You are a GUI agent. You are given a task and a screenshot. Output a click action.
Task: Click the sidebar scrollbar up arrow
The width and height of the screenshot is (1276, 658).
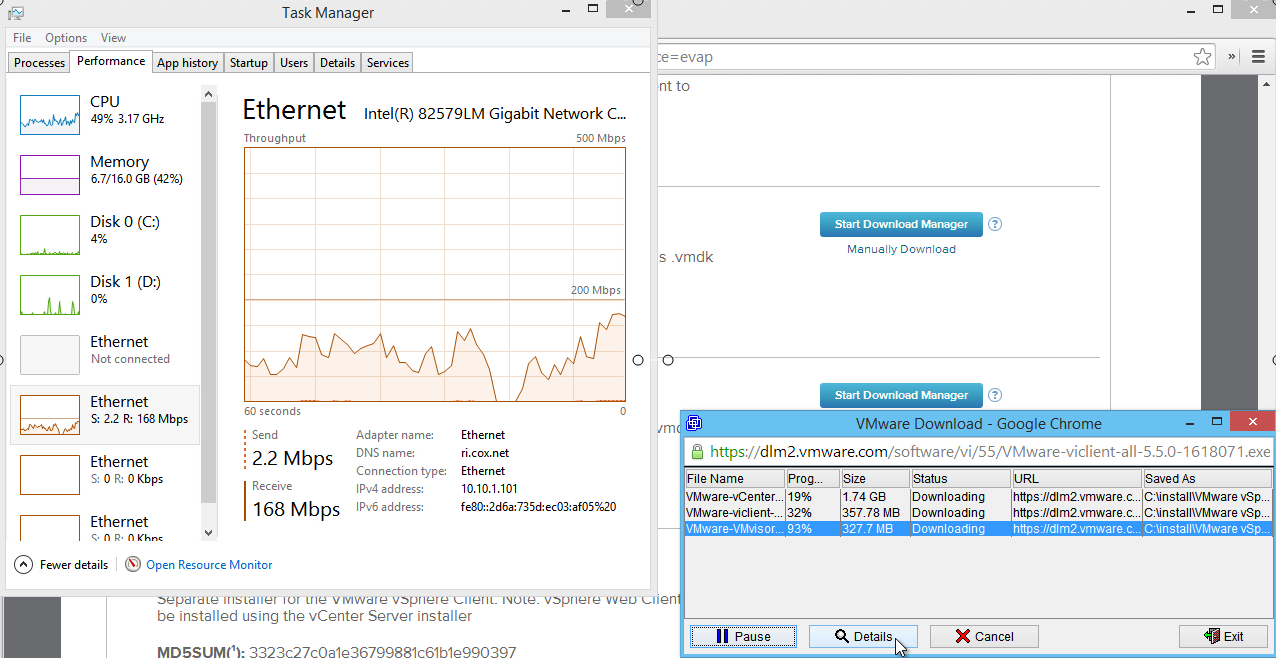pos(209,94)
